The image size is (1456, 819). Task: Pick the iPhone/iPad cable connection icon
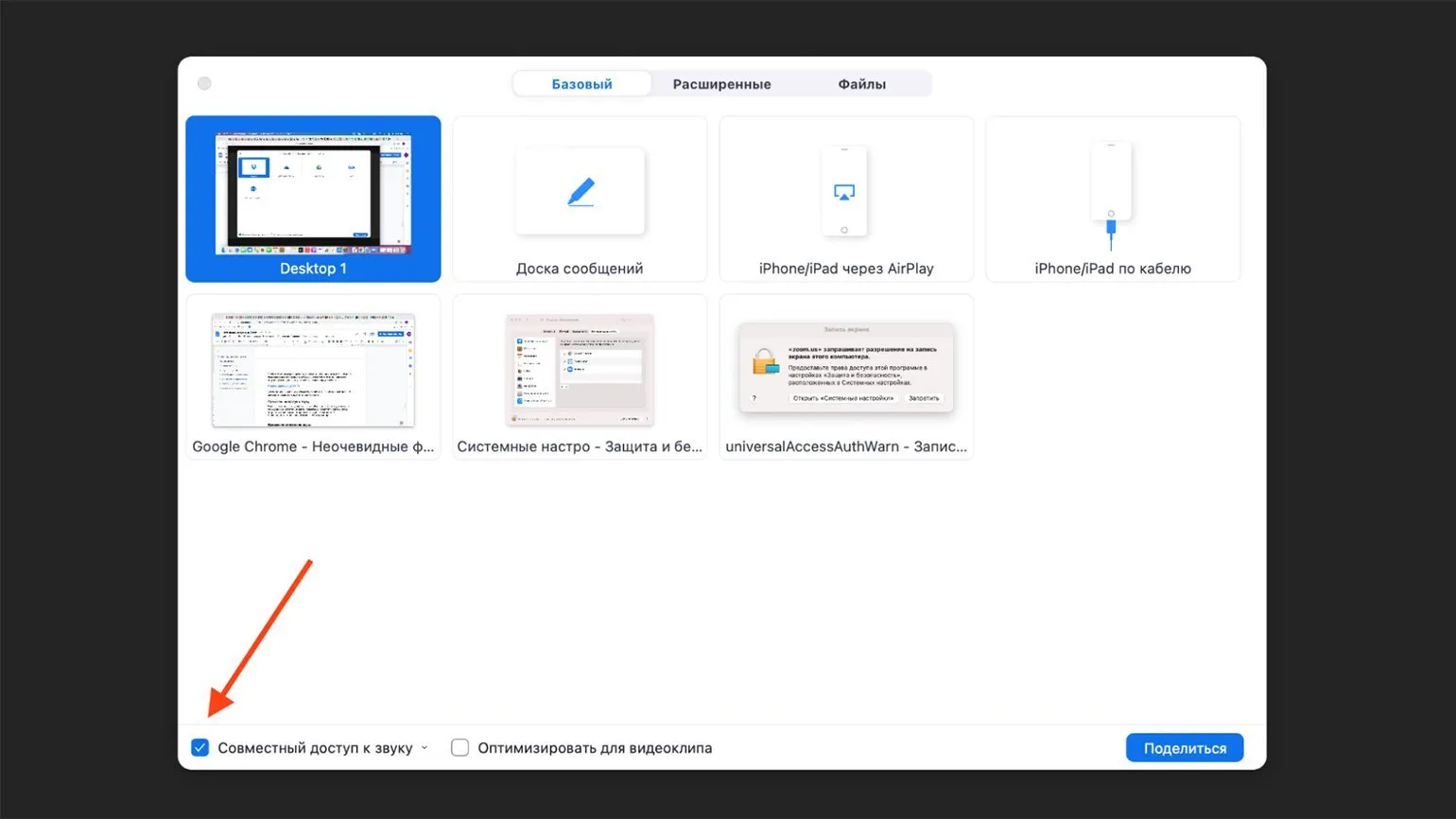[1111, 194]
